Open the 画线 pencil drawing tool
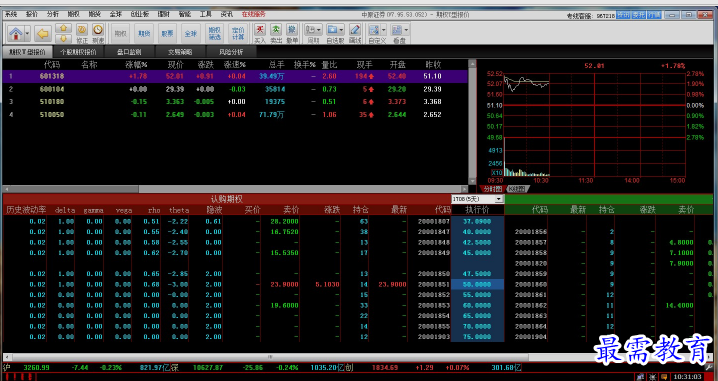The image size is (718, 381). (x=355, y=30)
